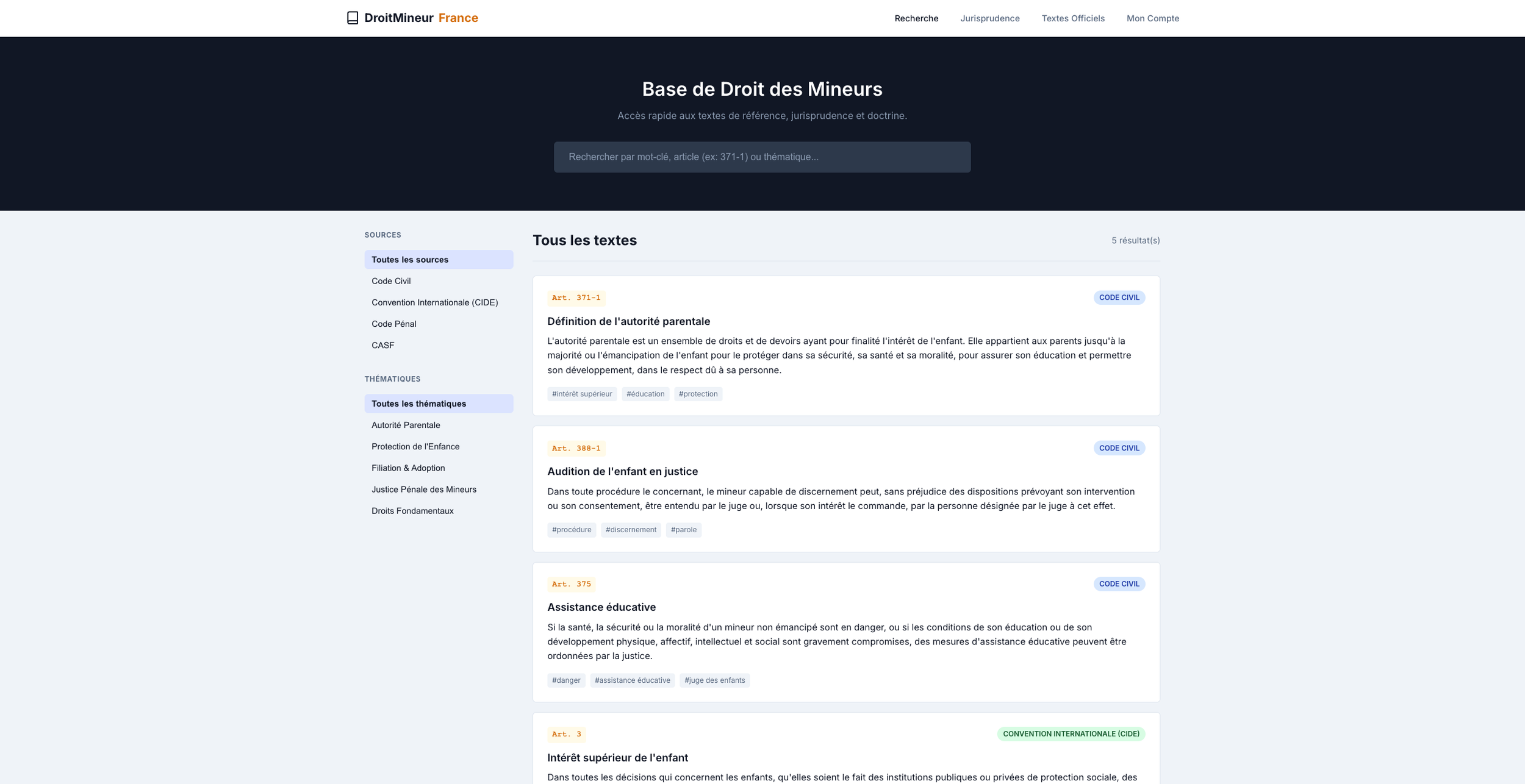Select Protection de l'Enfance theme
The width and height of the screenshot is (1525, 784).
pyautogui.click(x=415, y=446)
